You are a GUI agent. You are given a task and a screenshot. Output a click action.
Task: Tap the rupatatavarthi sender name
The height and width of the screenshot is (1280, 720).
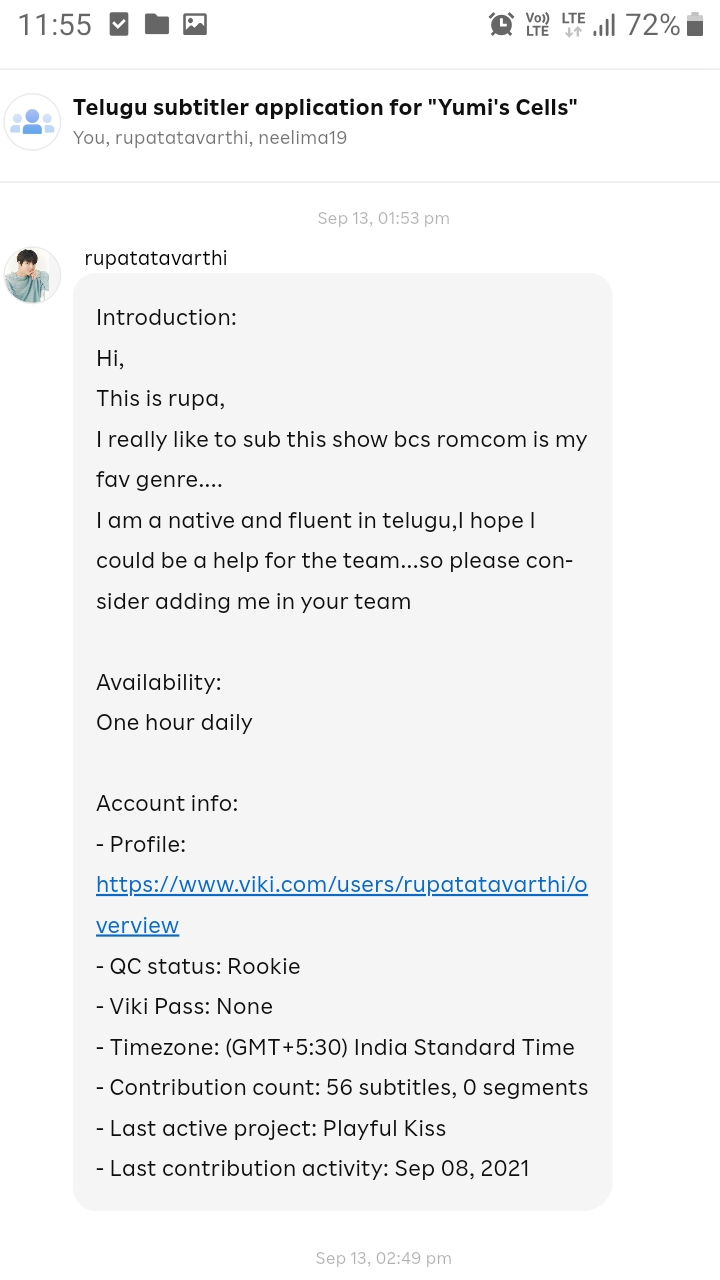coord(156,258)
